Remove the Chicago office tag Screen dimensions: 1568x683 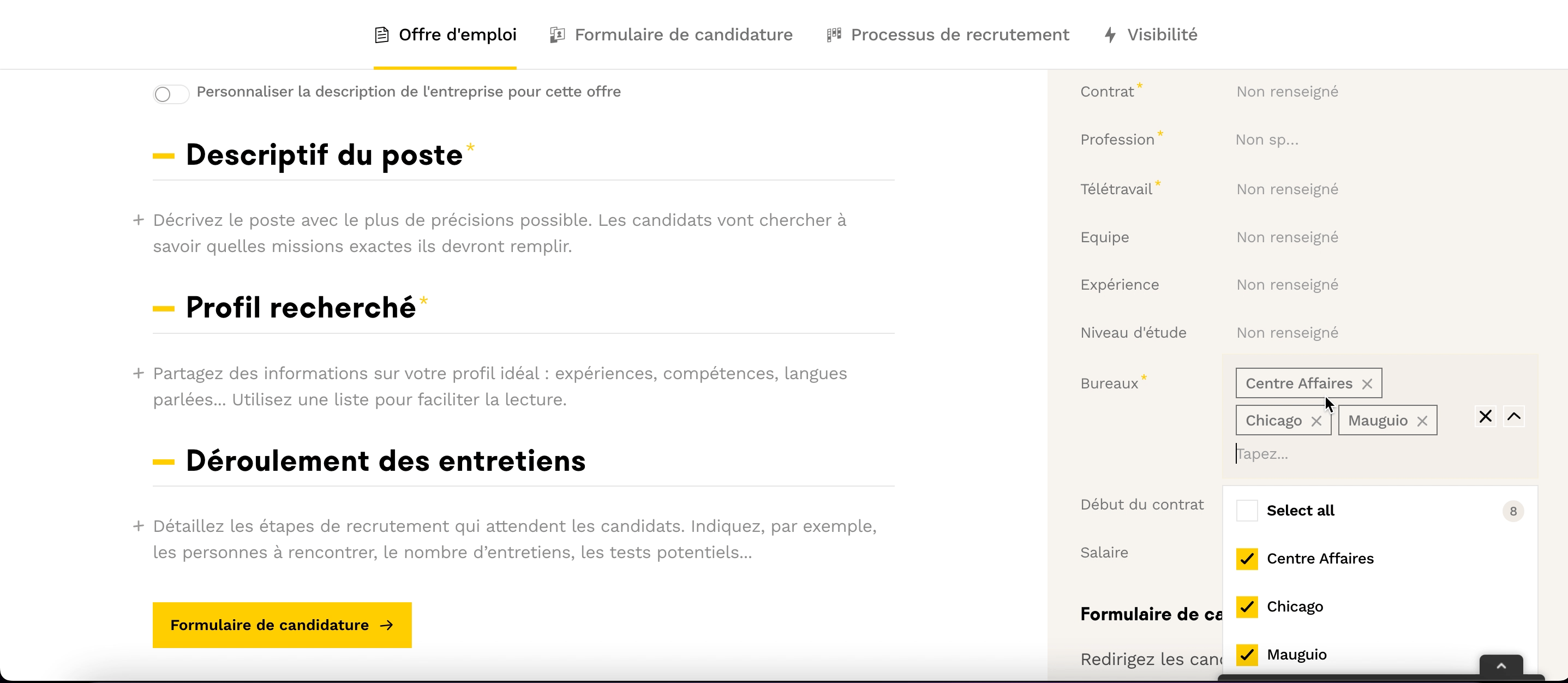coord(1316,421)
